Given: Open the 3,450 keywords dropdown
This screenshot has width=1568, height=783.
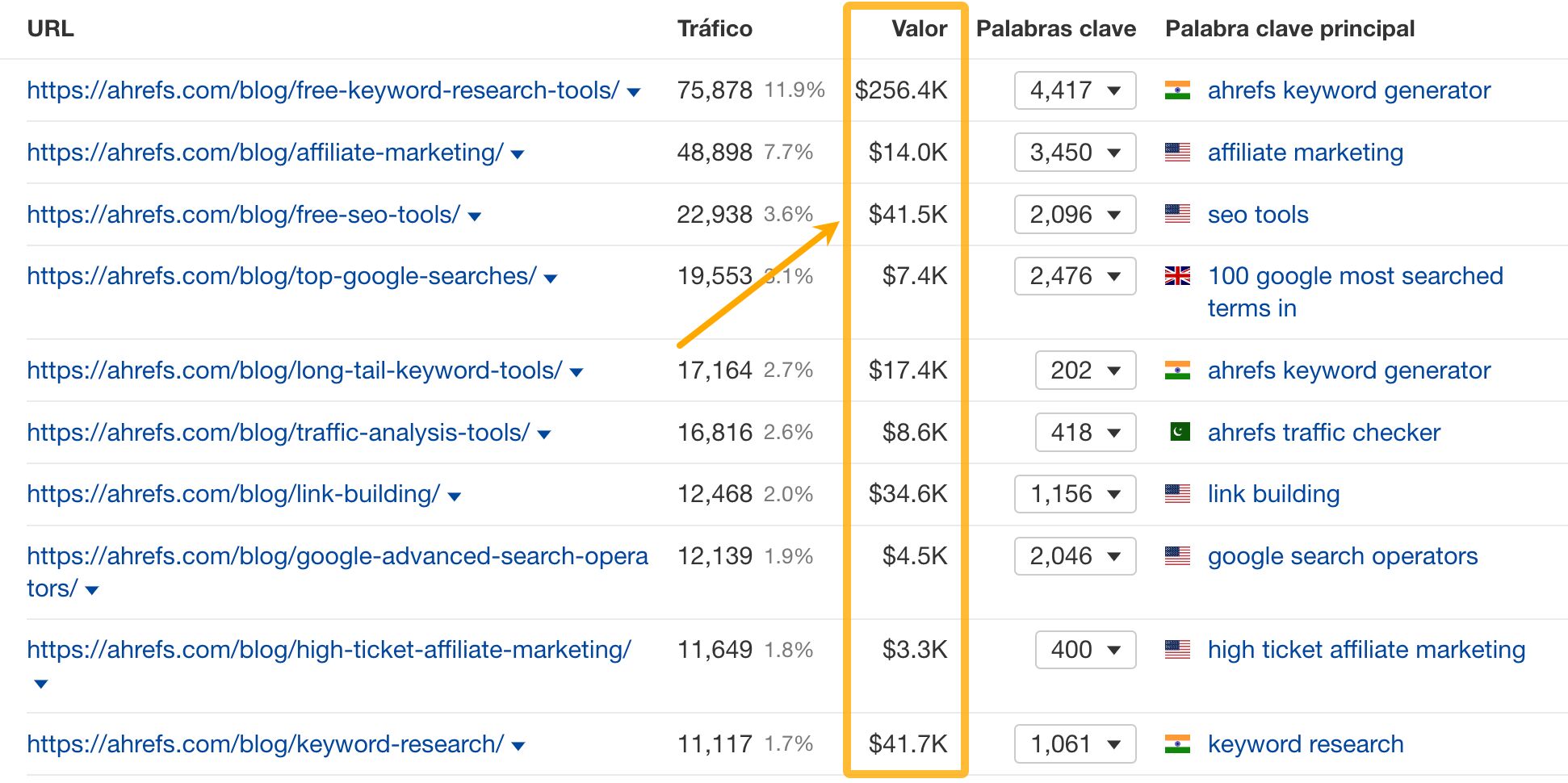Looking at the screenshot, I should coord(1075,152).
